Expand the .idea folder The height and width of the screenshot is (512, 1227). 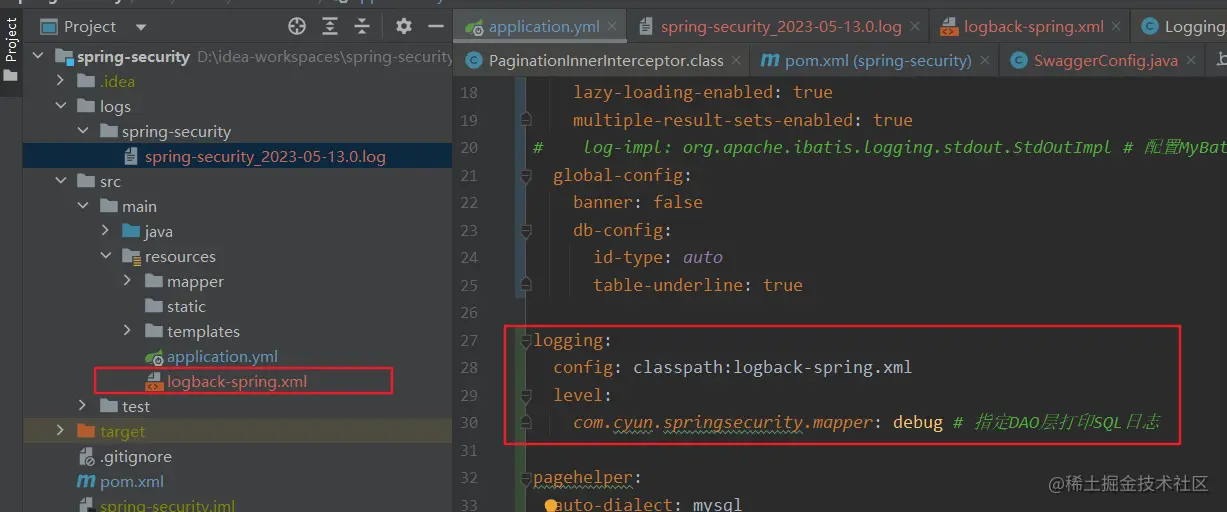[x=61, y=82]
